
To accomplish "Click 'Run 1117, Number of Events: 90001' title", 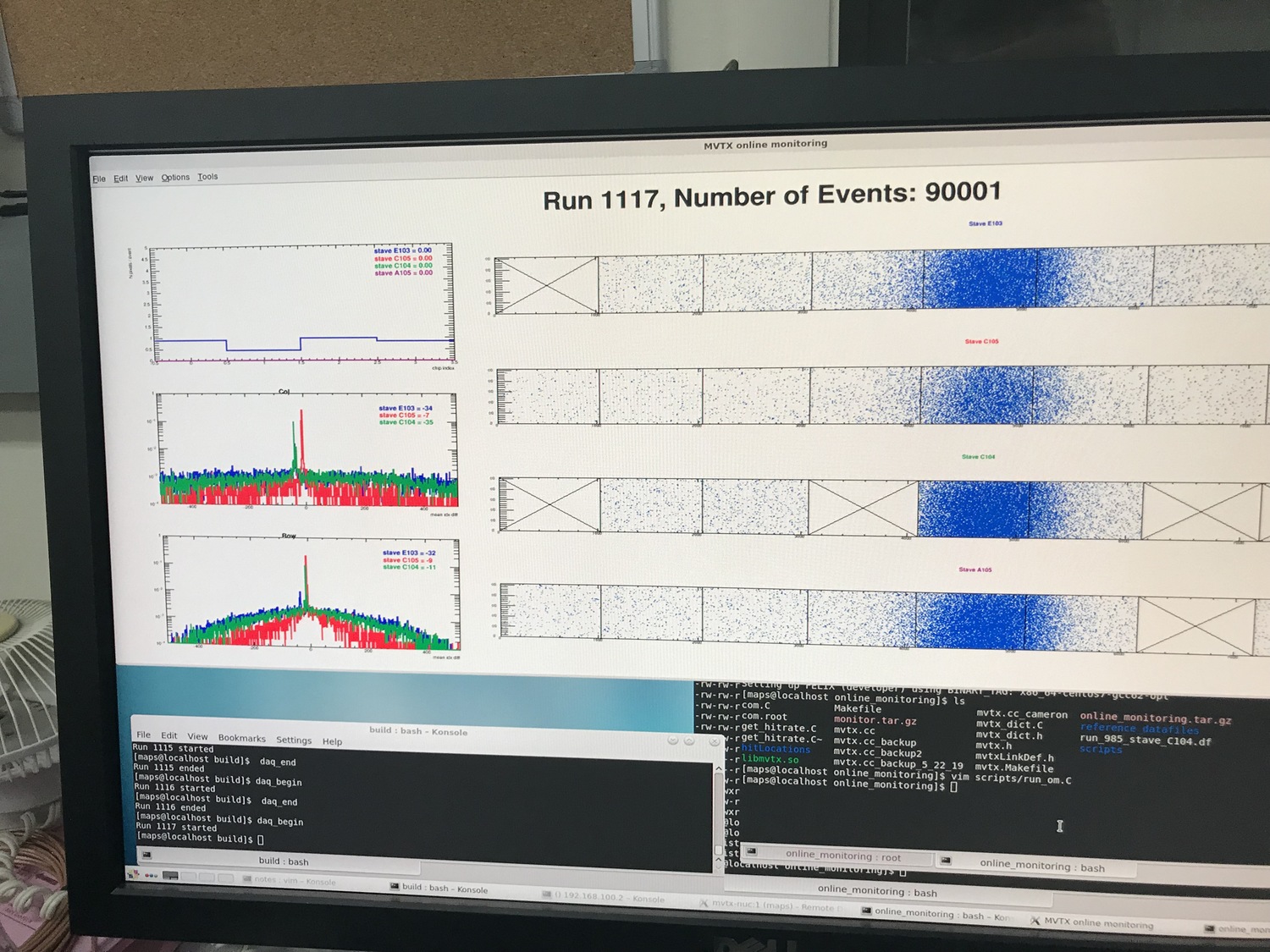I will (x=772, y=196).
